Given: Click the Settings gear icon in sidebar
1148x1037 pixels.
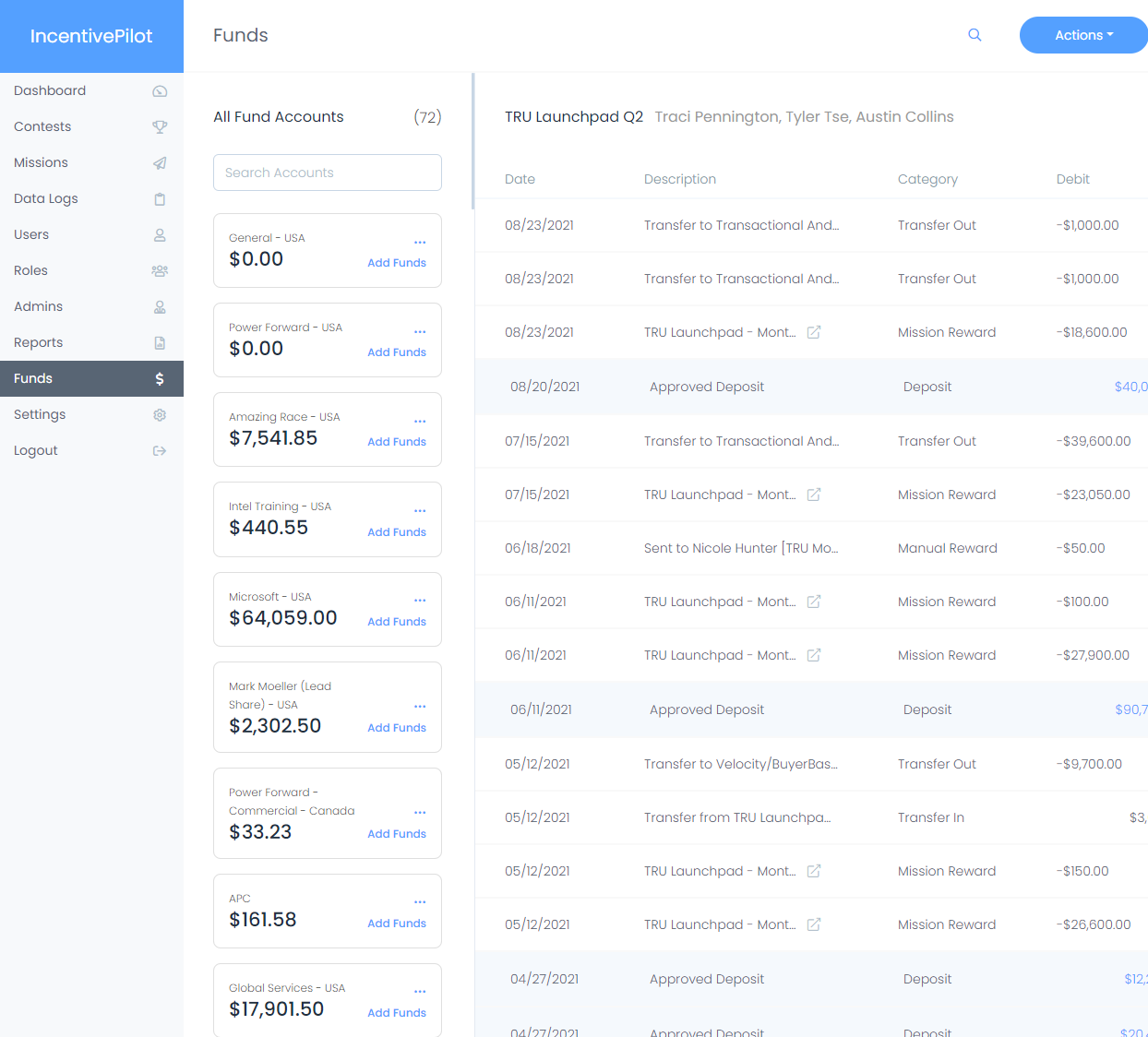Looking at the screenshot, I should [160, 415].
